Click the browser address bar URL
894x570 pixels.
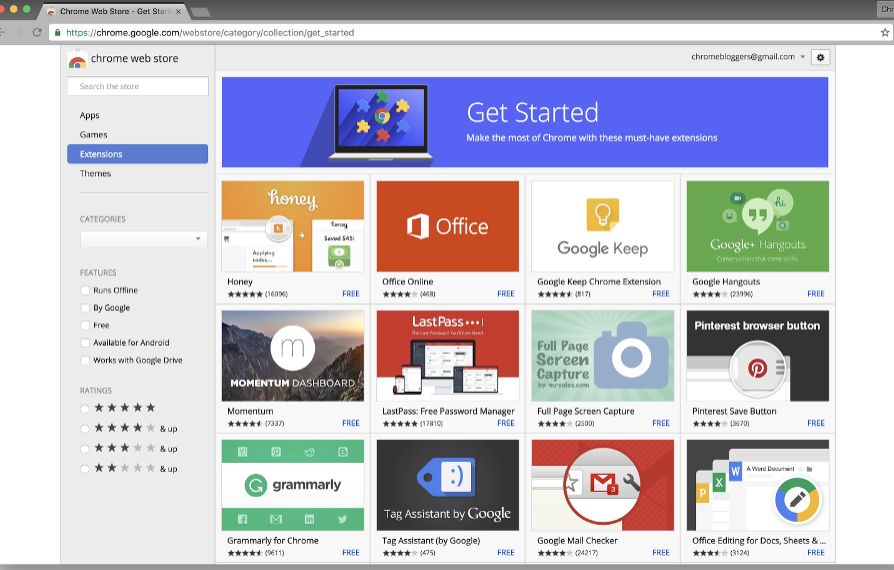(210, 32)
